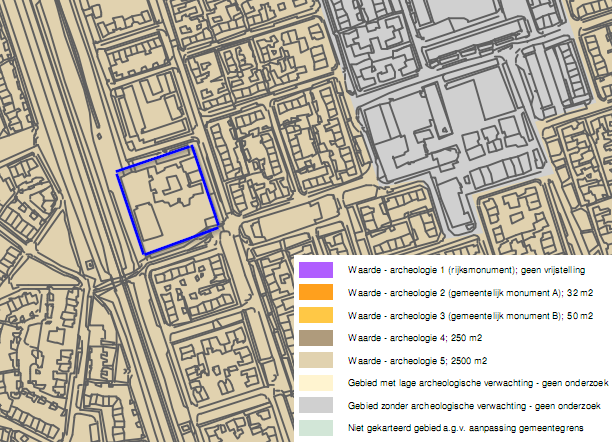Click the grey zonder verwachting legend swatch
The height and width of the screenshot is (442, 612).
[316, 405]
